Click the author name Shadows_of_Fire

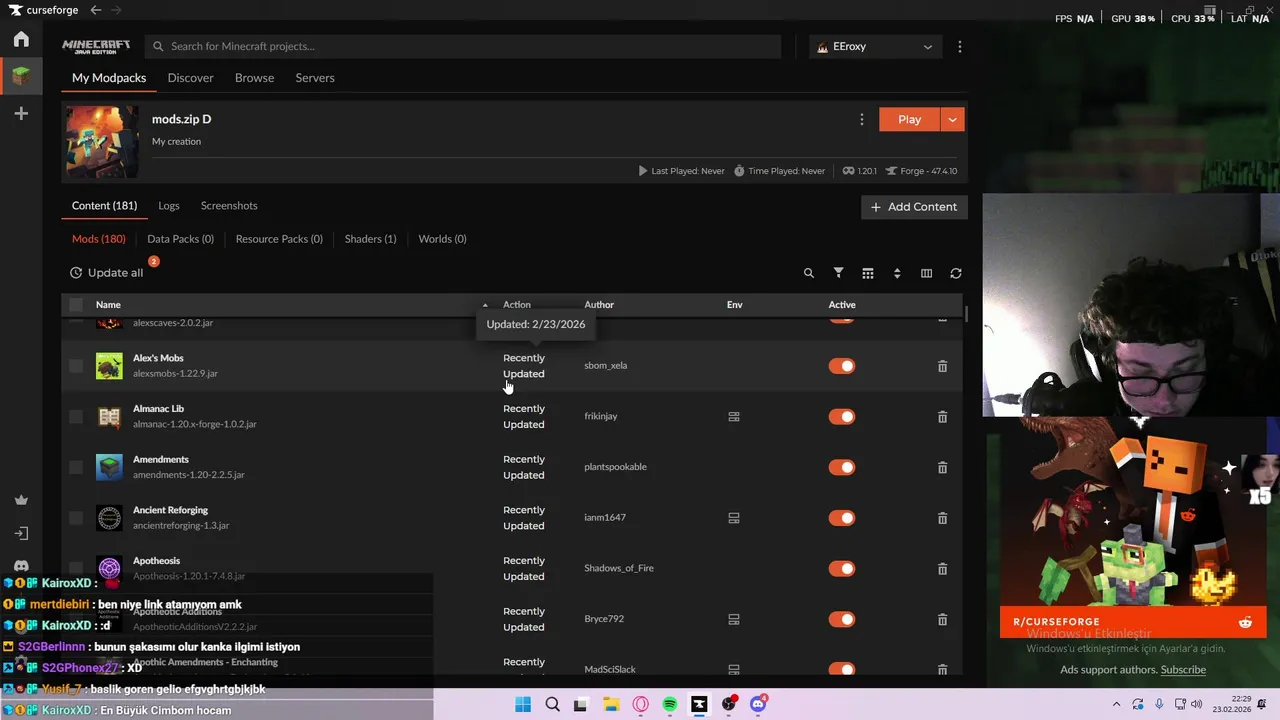pos(619,569)
